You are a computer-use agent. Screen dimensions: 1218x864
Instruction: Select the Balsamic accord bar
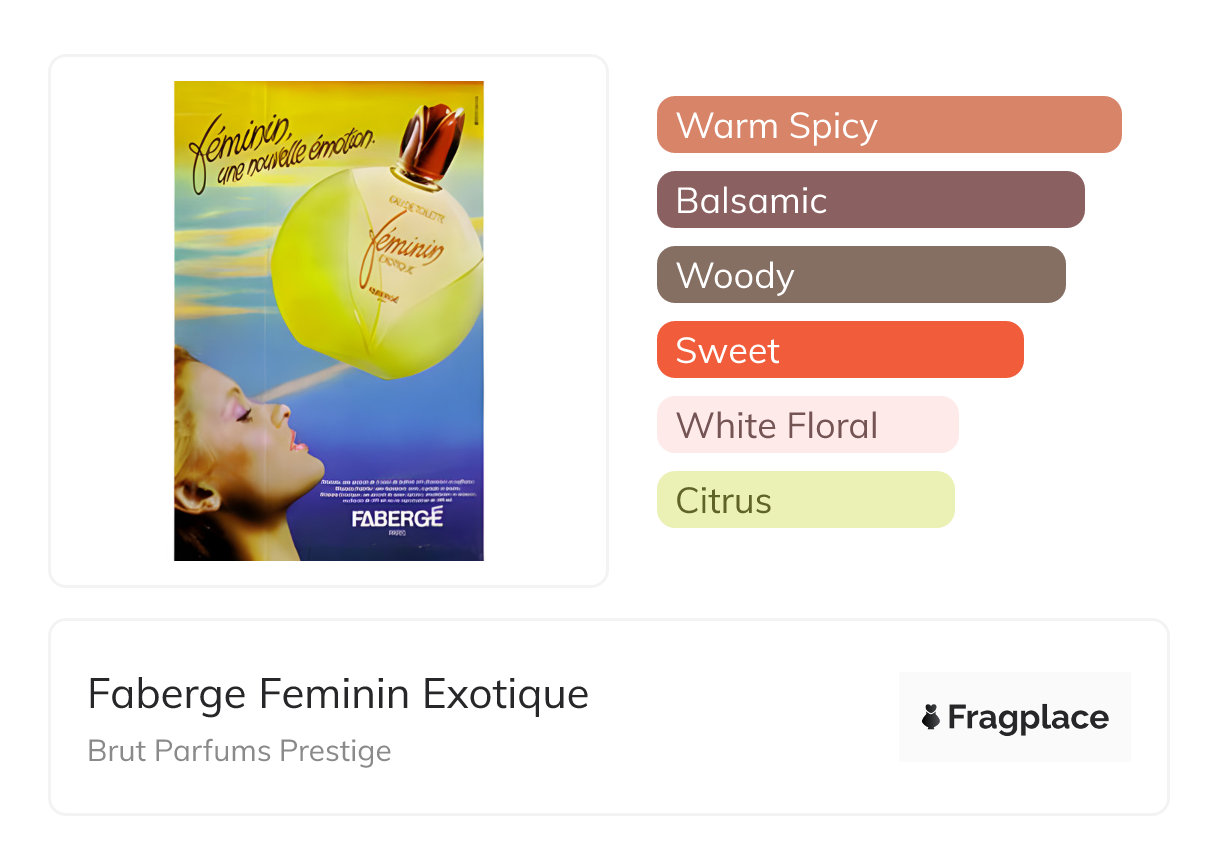[x=870, y=200]
